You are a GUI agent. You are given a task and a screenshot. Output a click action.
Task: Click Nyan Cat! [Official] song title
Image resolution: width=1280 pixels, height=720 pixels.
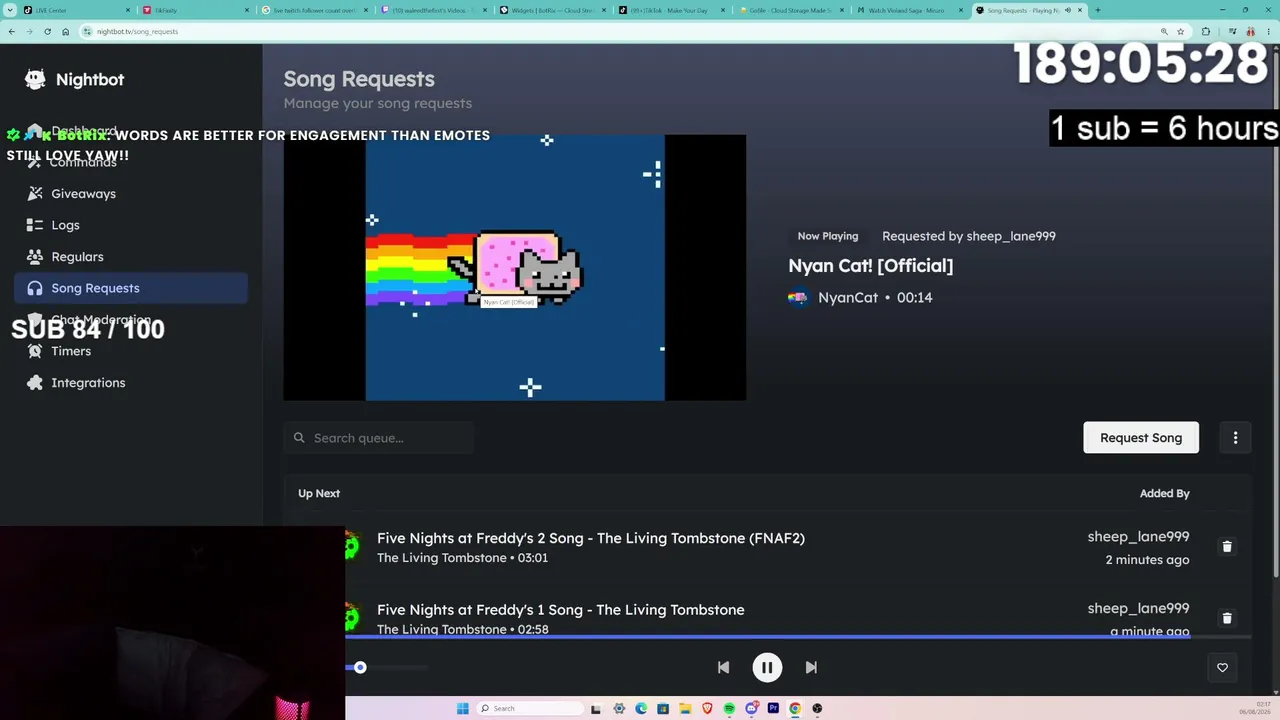click(871, 266)
